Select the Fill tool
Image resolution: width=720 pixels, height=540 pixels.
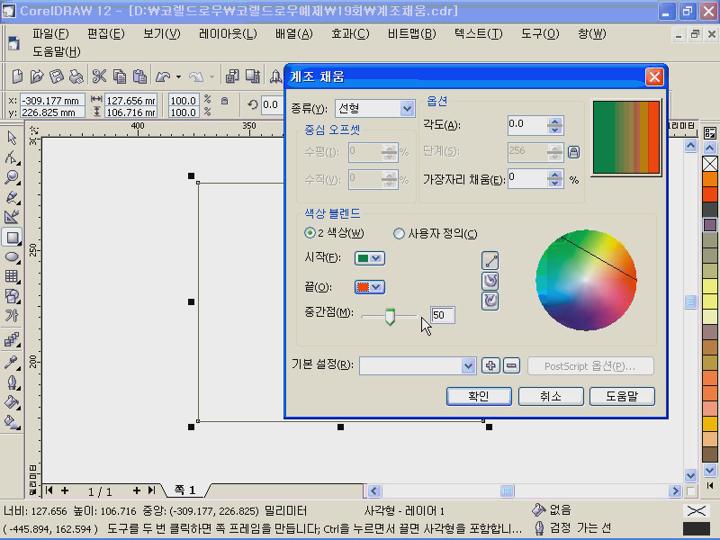point(11,402)
